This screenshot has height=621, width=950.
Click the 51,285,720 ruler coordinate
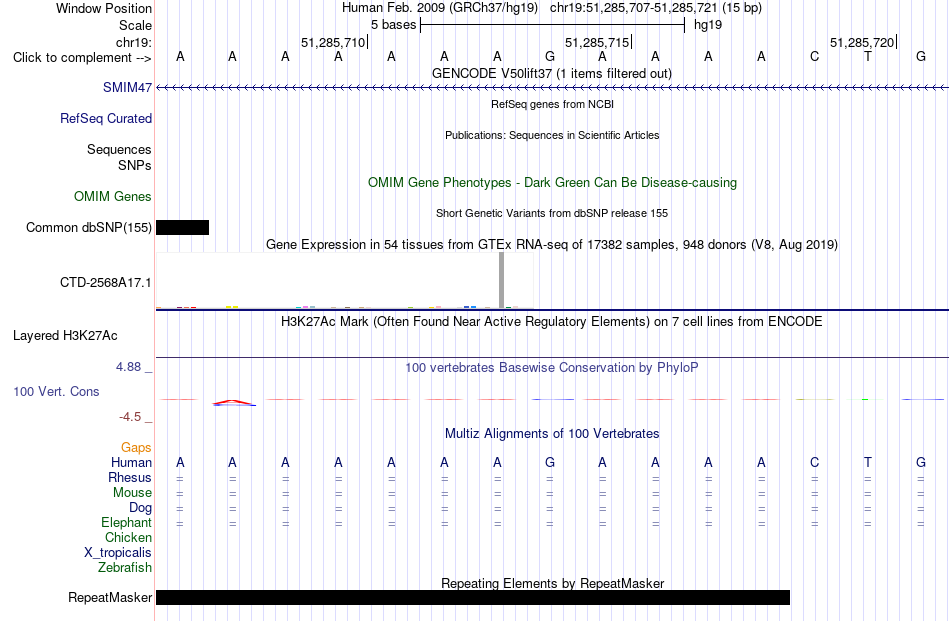pos(862,42)
